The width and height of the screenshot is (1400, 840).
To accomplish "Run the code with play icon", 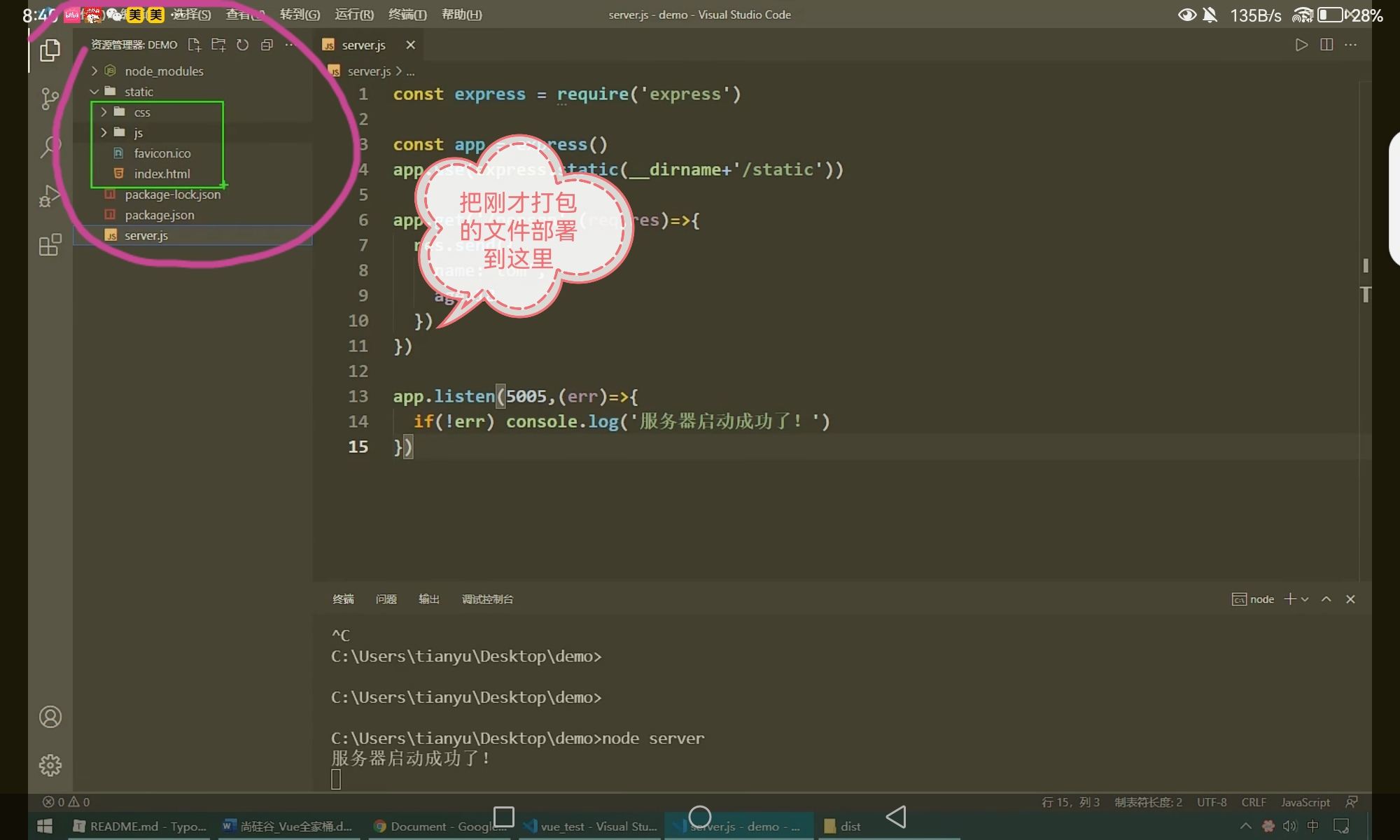I will tap(1301, 45).
